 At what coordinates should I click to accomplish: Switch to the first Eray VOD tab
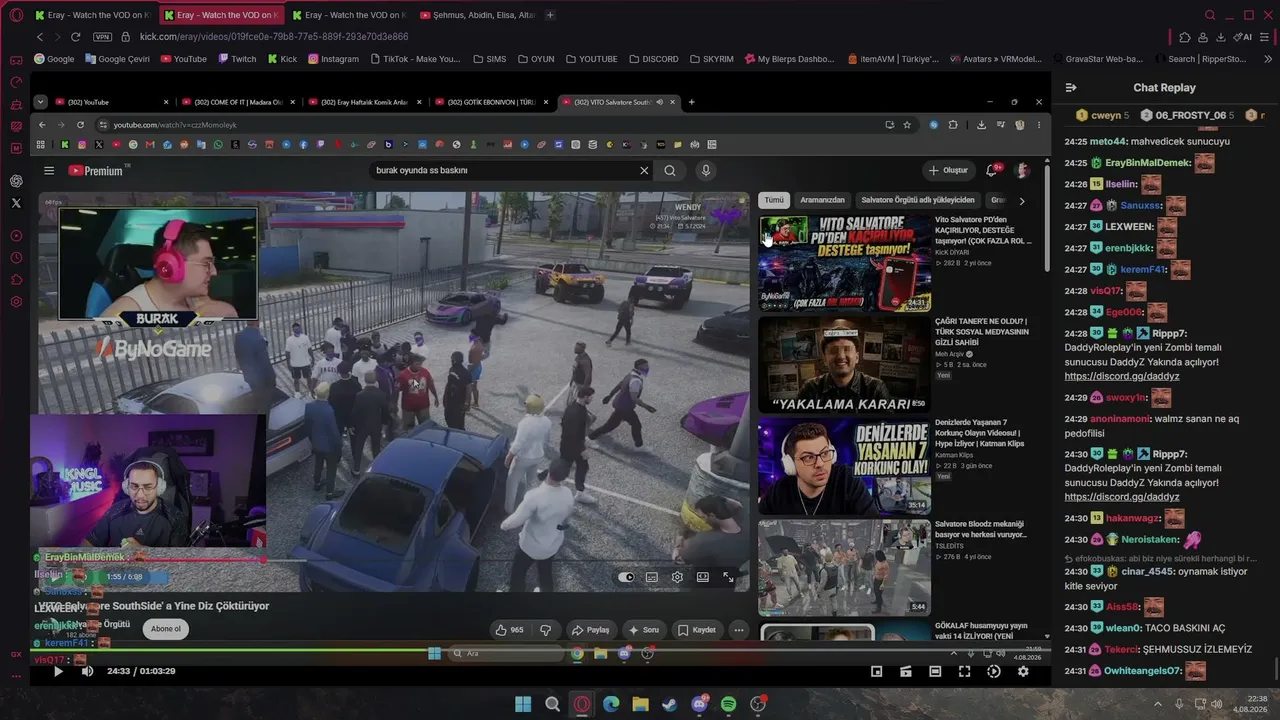click(x=92, y=15)
